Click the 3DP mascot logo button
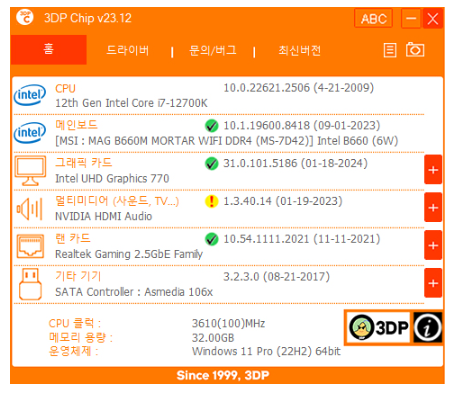The width and height of the screenshot is (463, 395). (378, 327)
